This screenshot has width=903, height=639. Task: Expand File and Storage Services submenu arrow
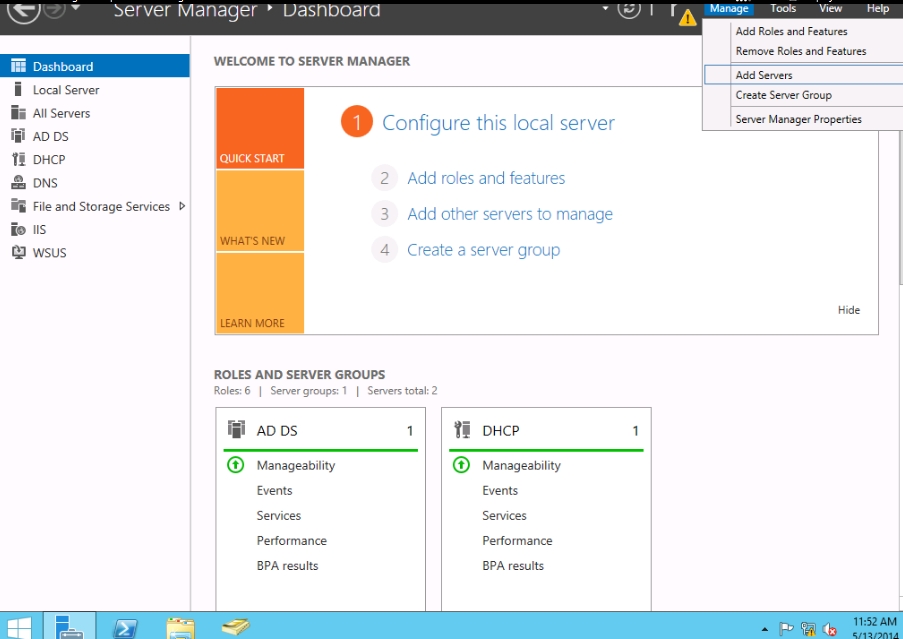[182, 206]
